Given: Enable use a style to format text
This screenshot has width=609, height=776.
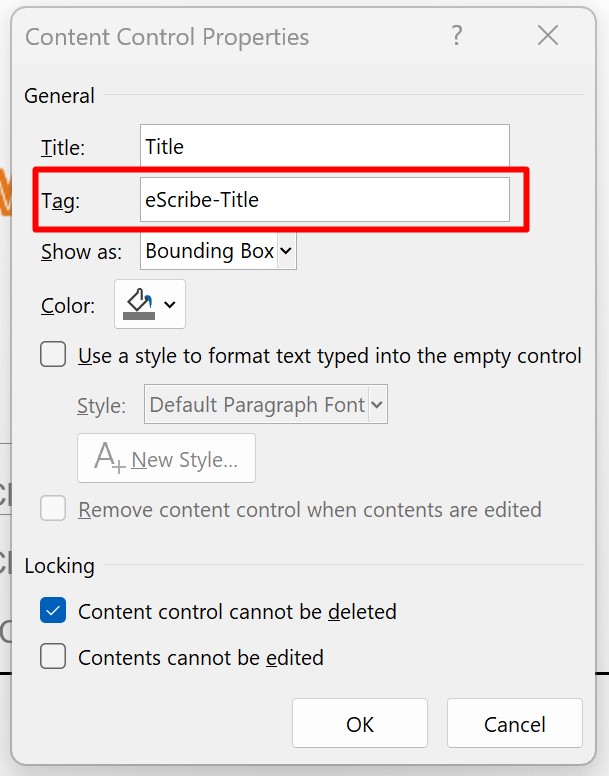Looking at the screenshot, I should click(x=53, y=354).
